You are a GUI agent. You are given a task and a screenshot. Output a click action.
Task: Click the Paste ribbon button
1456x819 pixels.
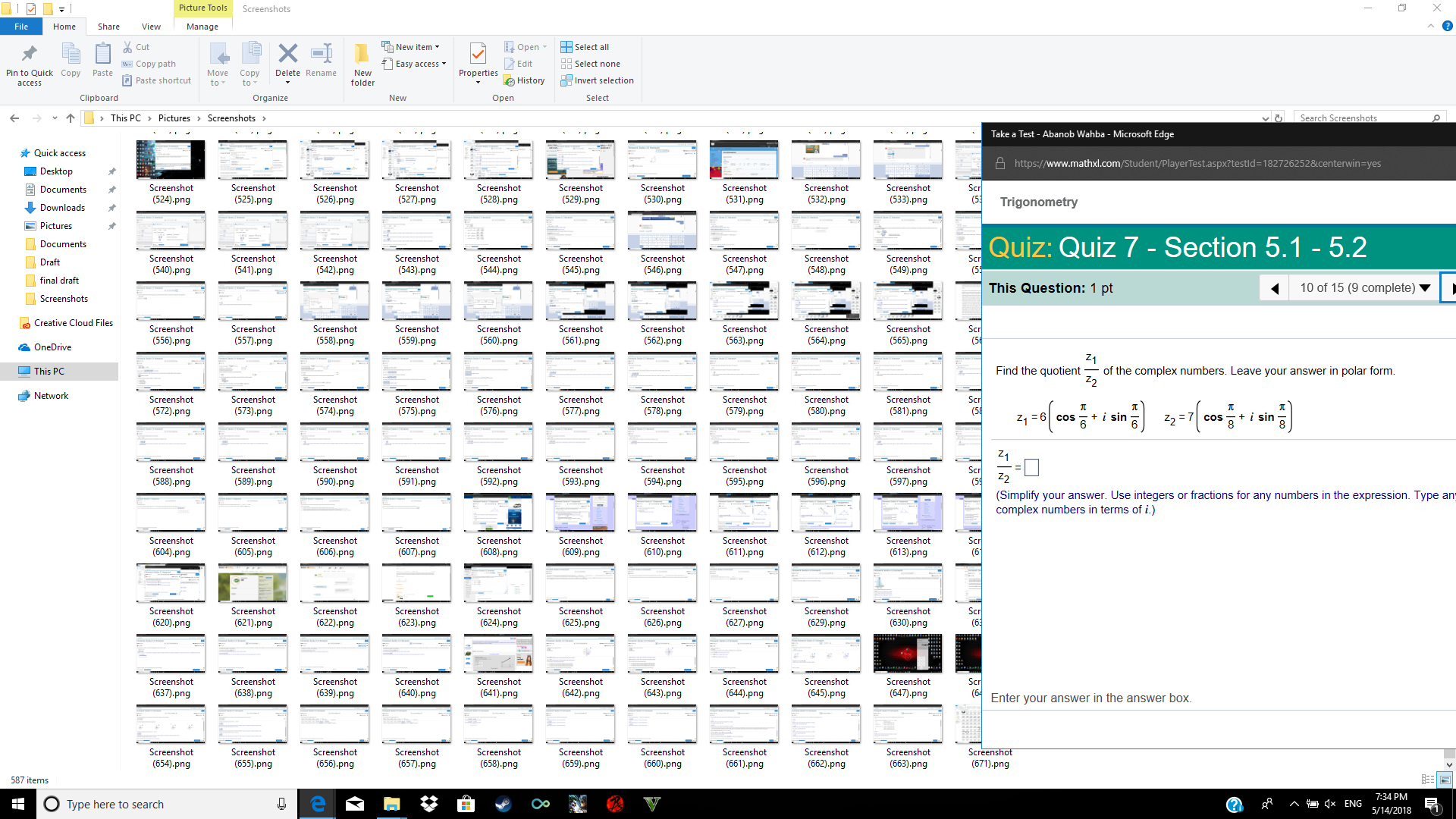click(102, 61)
